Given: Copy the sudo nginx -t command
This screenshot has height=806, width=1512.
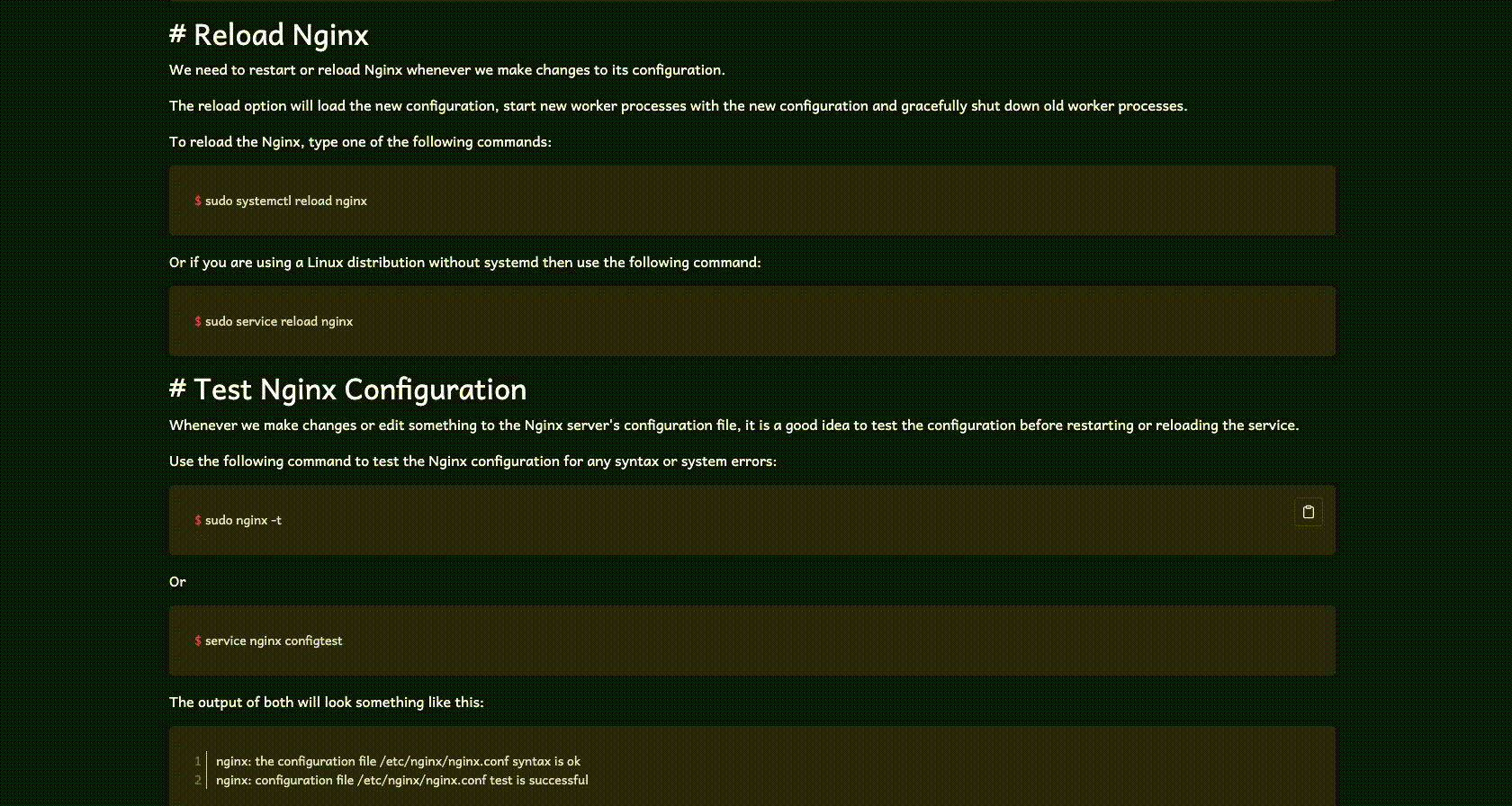Looking at the screenshot, I should click(1308, 512).
